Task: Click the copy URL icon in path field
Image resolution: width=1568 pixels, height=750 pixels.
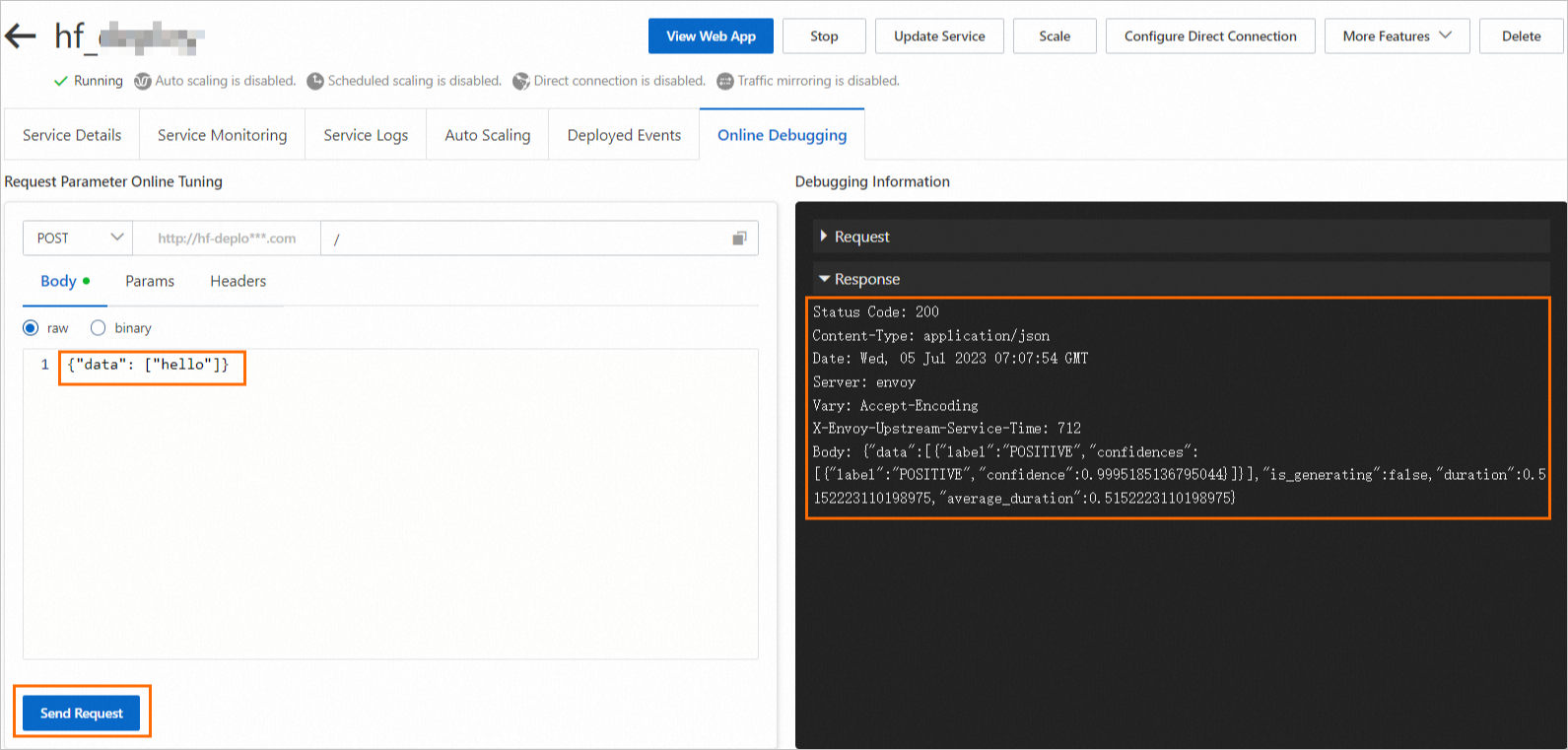Action: coord(739,239)
